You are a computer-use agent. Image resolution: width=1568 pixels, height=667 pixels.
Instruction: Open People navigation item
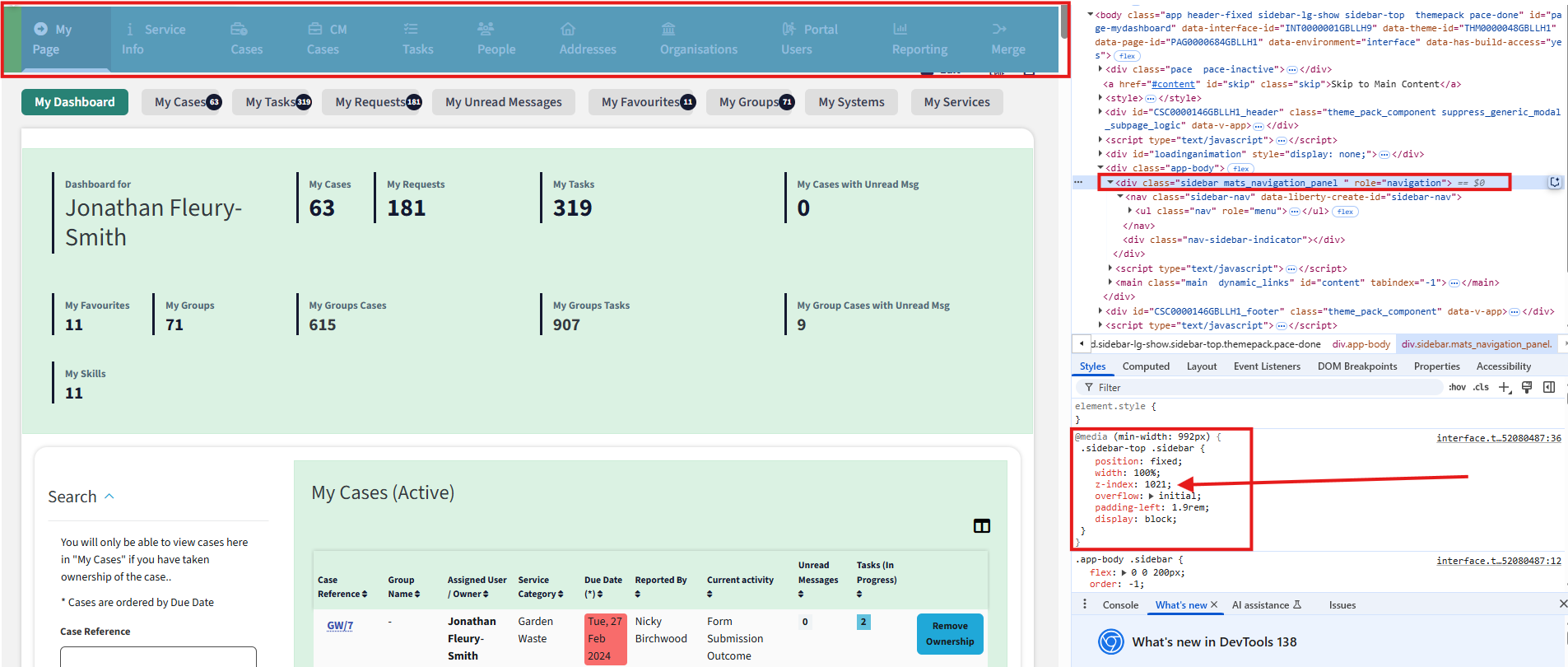[496, 40]
